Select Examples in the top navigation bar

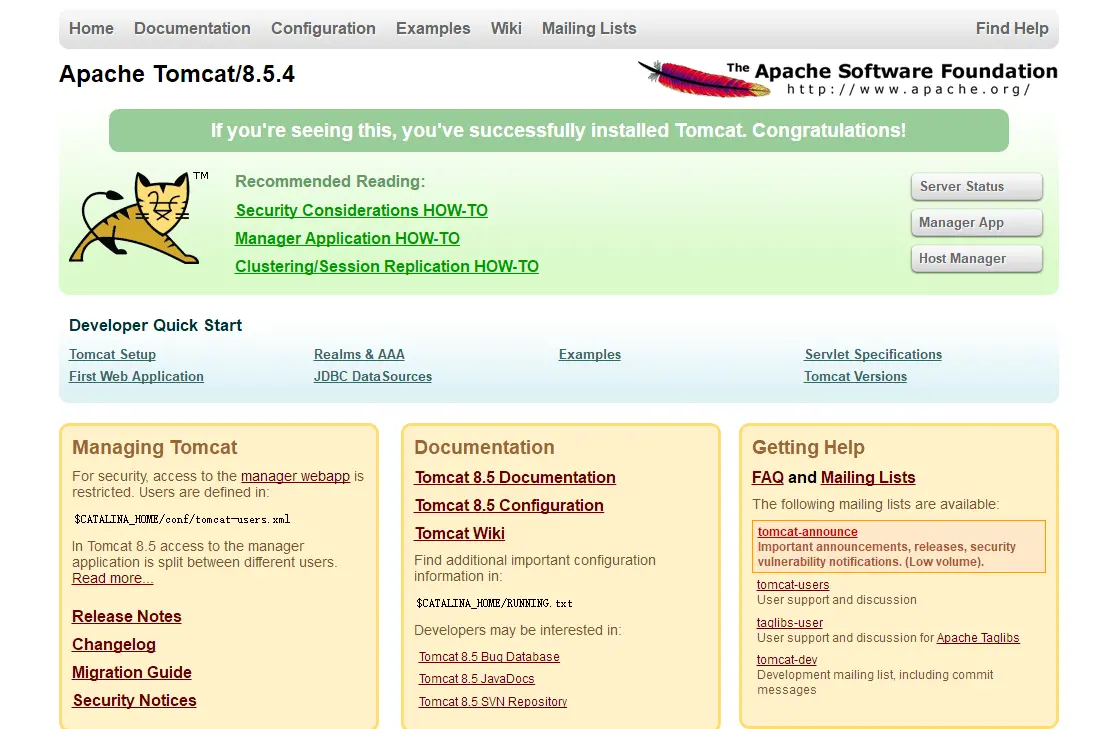[433, 28]
